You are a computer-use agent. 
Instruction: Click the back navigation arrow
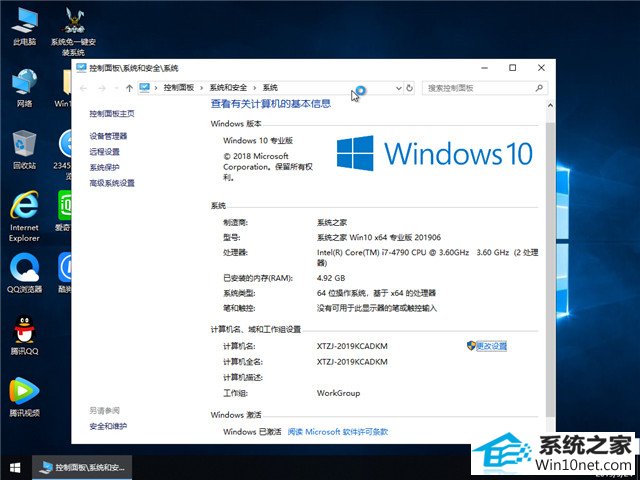pyautogui.click(x=84, y=88)
